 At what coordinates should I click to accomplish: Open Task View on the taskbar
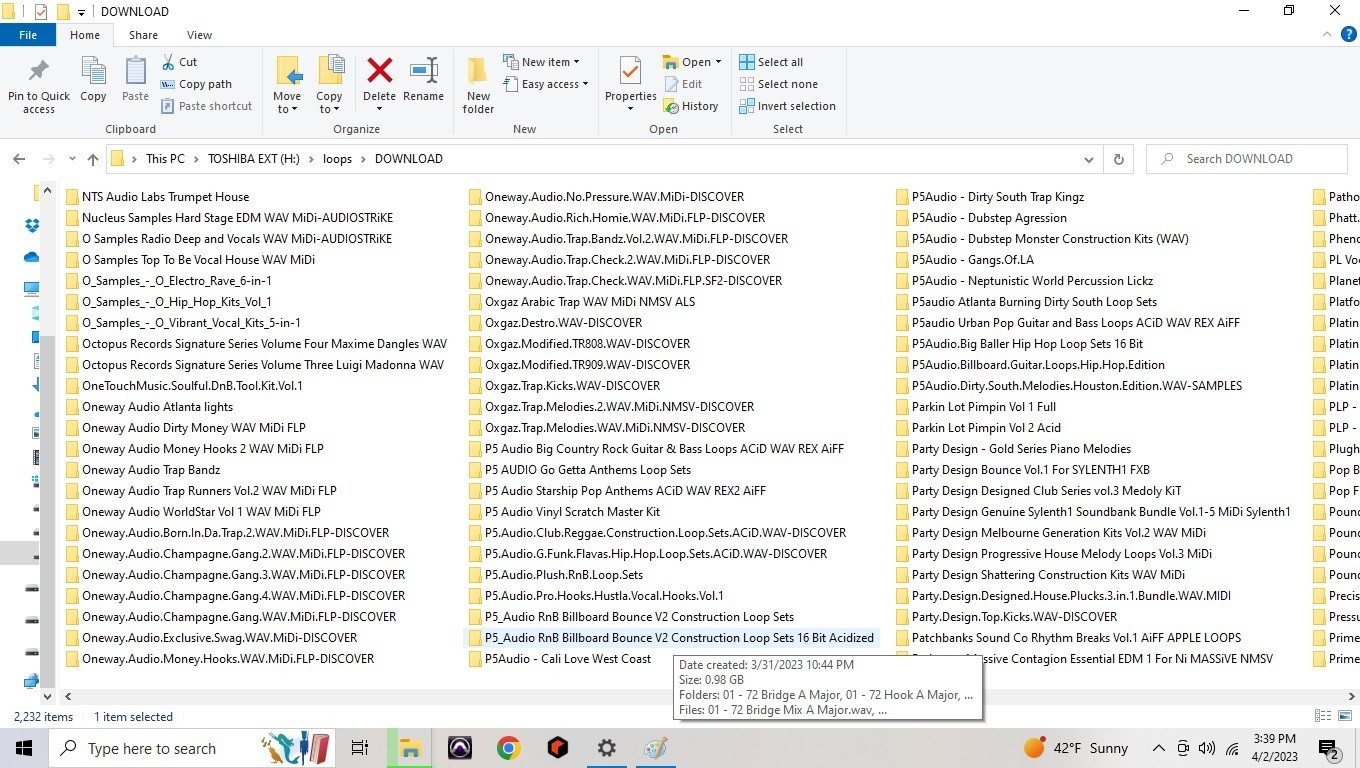tap(360, 748)
